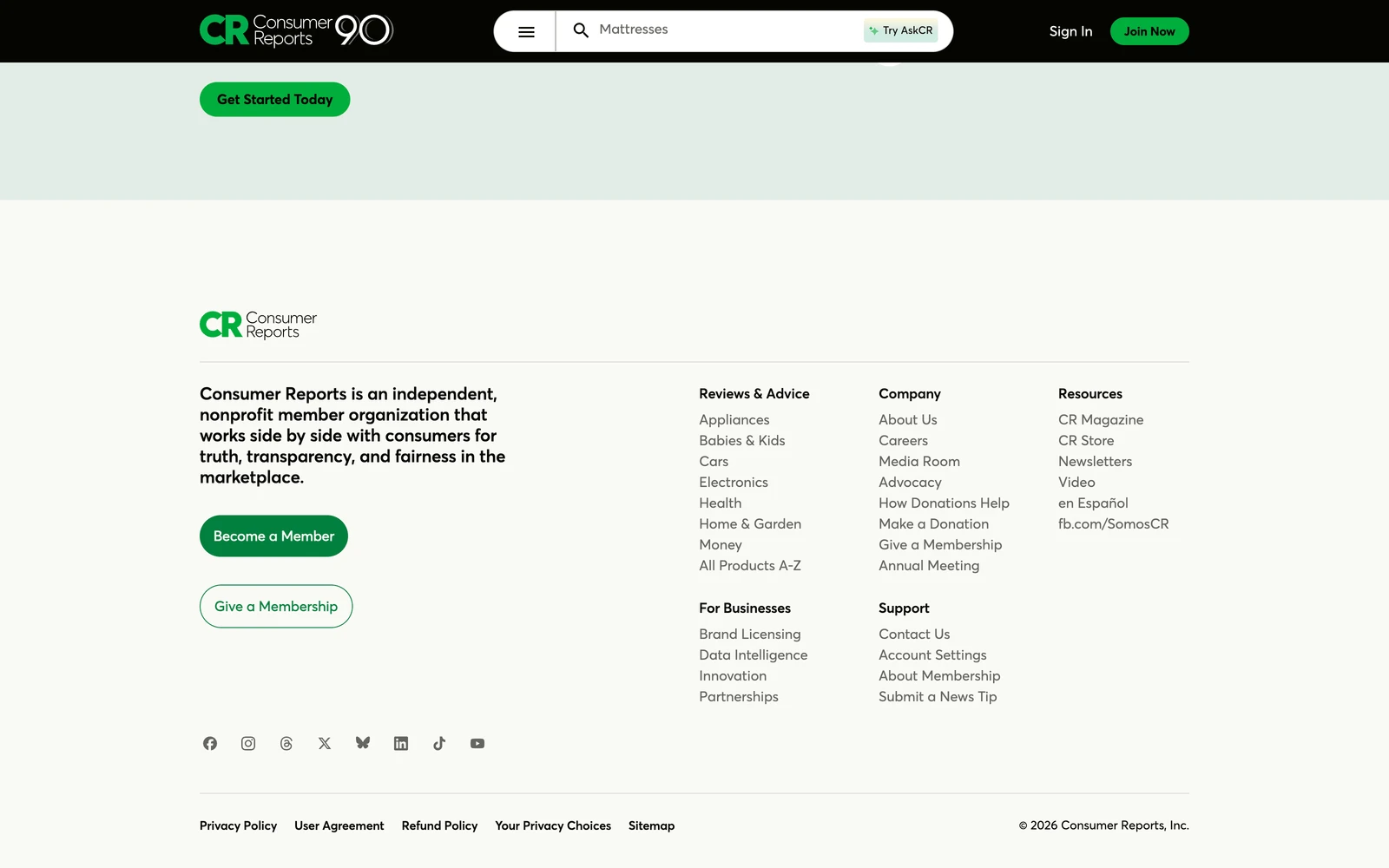Open the Instagram social icon
Screen dimensions: 1389x868
(248, 744)
